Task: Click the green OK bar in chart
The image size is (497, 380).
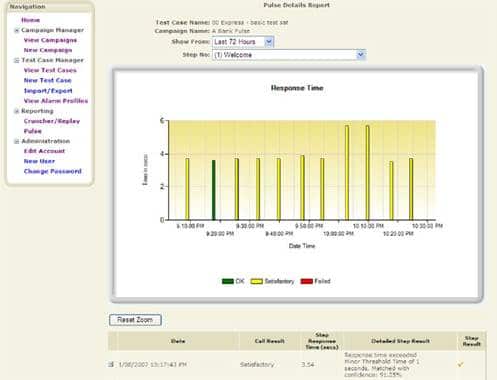Action: (x=214, y=190)
